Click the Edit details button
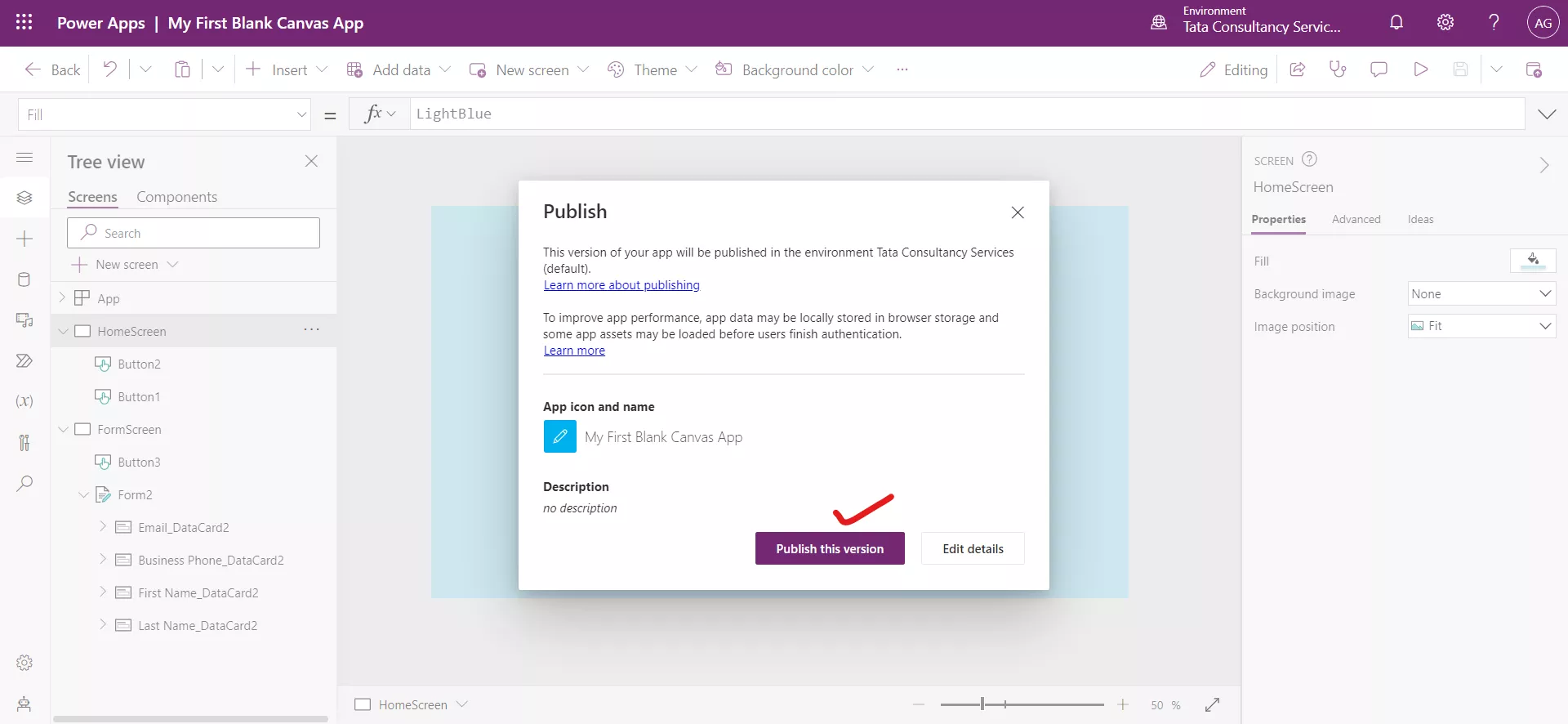The width and height of the screenshot is (1568, 724). pyautogui.click(x=973, y=548)
